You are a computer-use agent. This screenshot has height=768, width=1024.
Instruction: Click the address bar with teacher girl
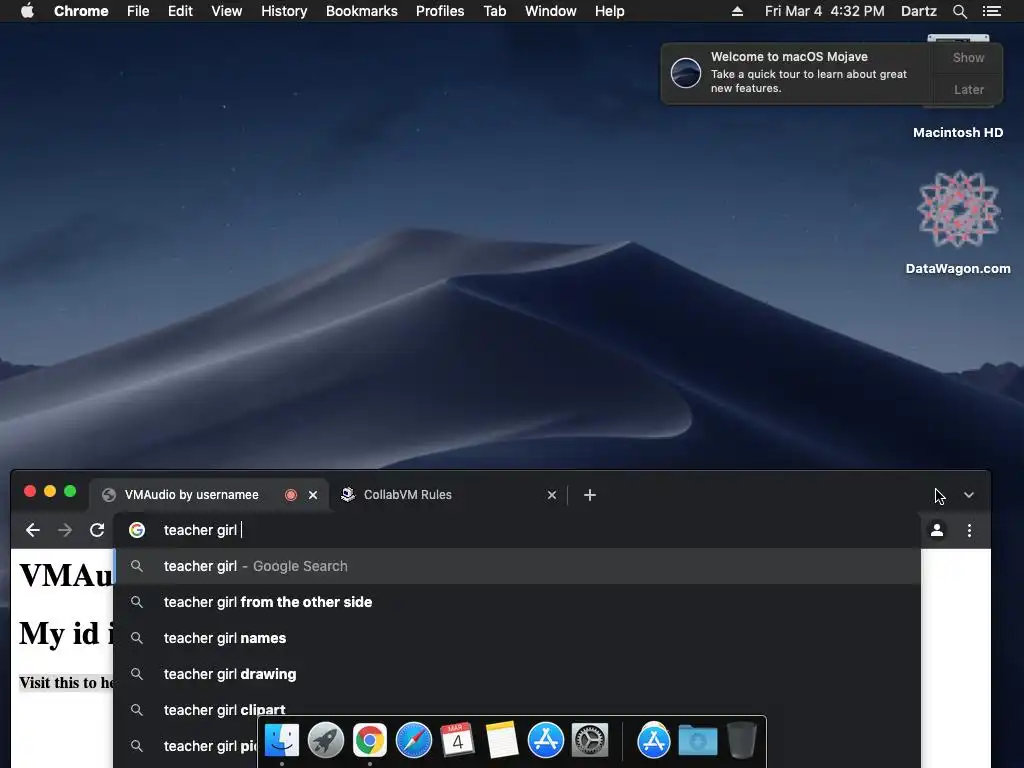pyautogui.click(x=516, y=530)
